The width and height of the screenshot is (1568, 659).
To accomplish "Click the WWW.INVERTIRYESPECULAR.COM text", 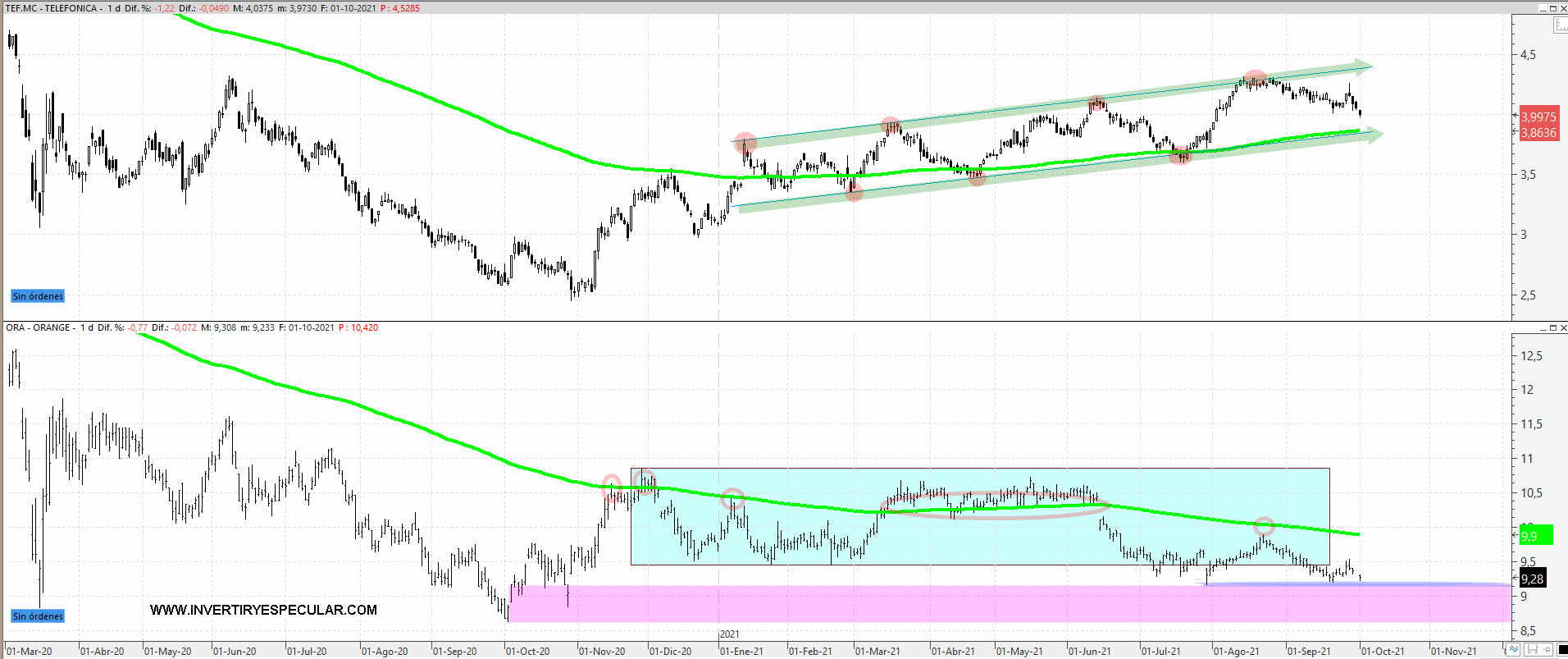I will 263,610.
